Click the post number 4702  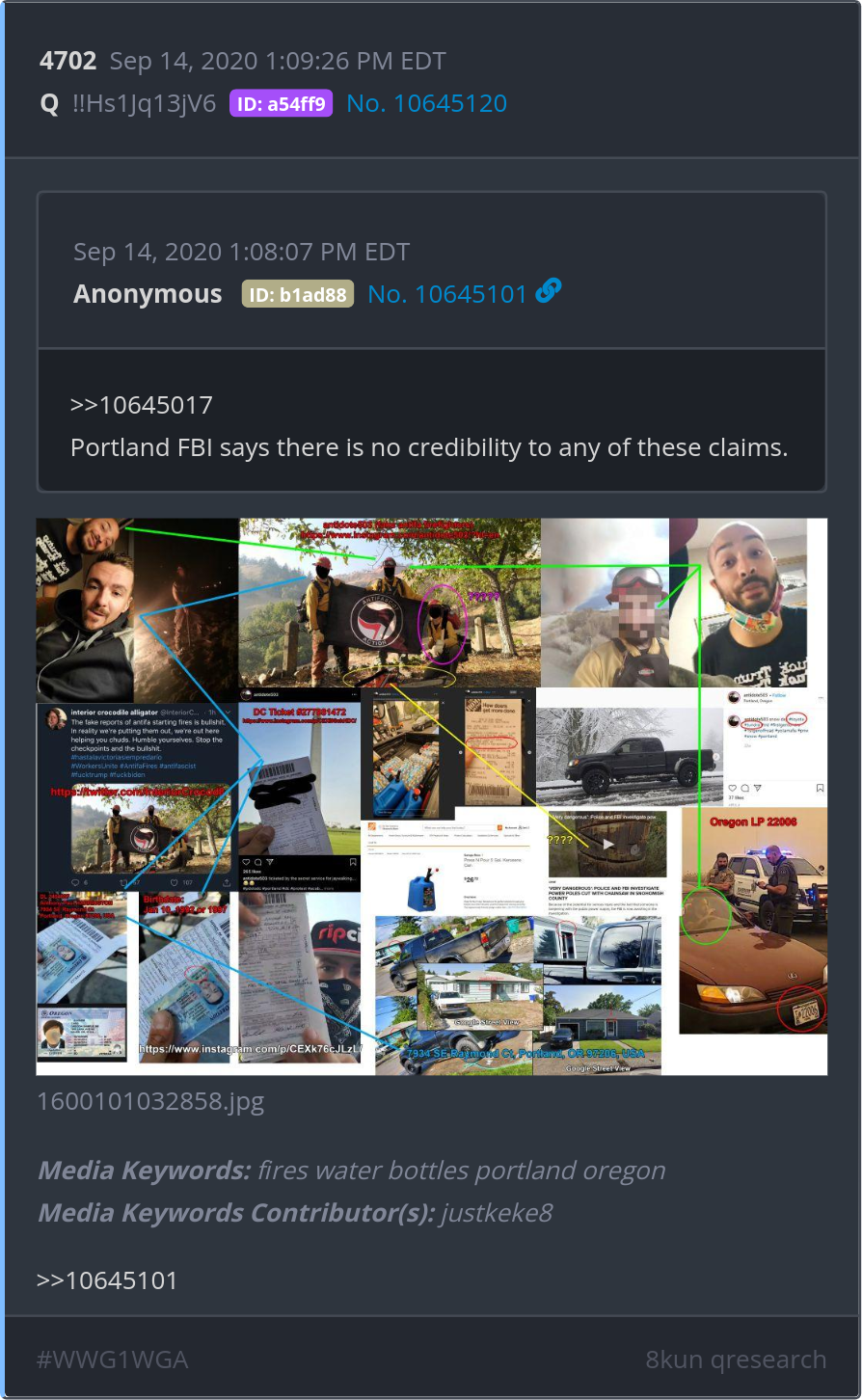pyautogui.click(x=68, y=61)
